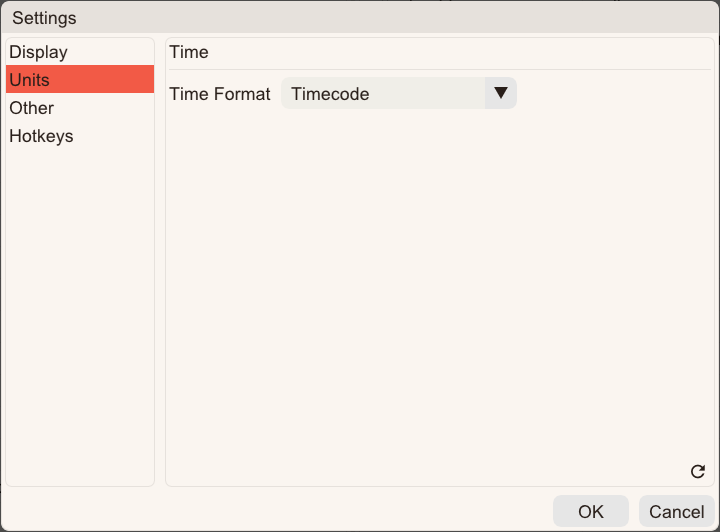The width and height of the screenshot is (720, 532).
Task: Click the separator line under Time heading
Action: 439,70
